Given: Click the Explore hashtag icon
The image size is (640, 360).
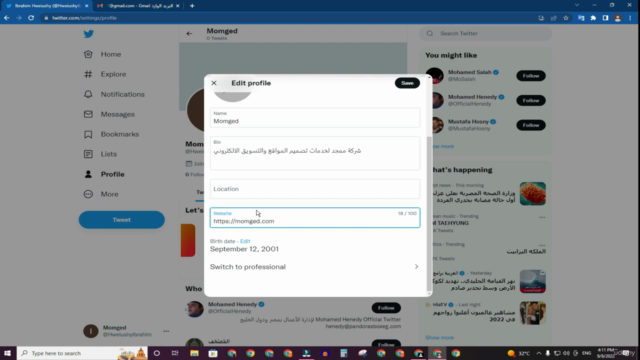Looking at the screenshot, I should [88, 74].
